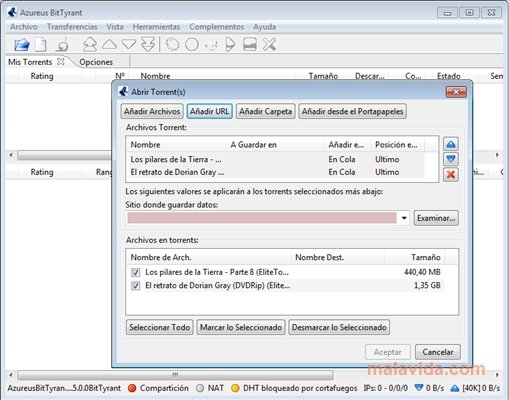Click the blue download speed arrow icon
The width and height of the screenshot is (509, 400).
point(419,388)
